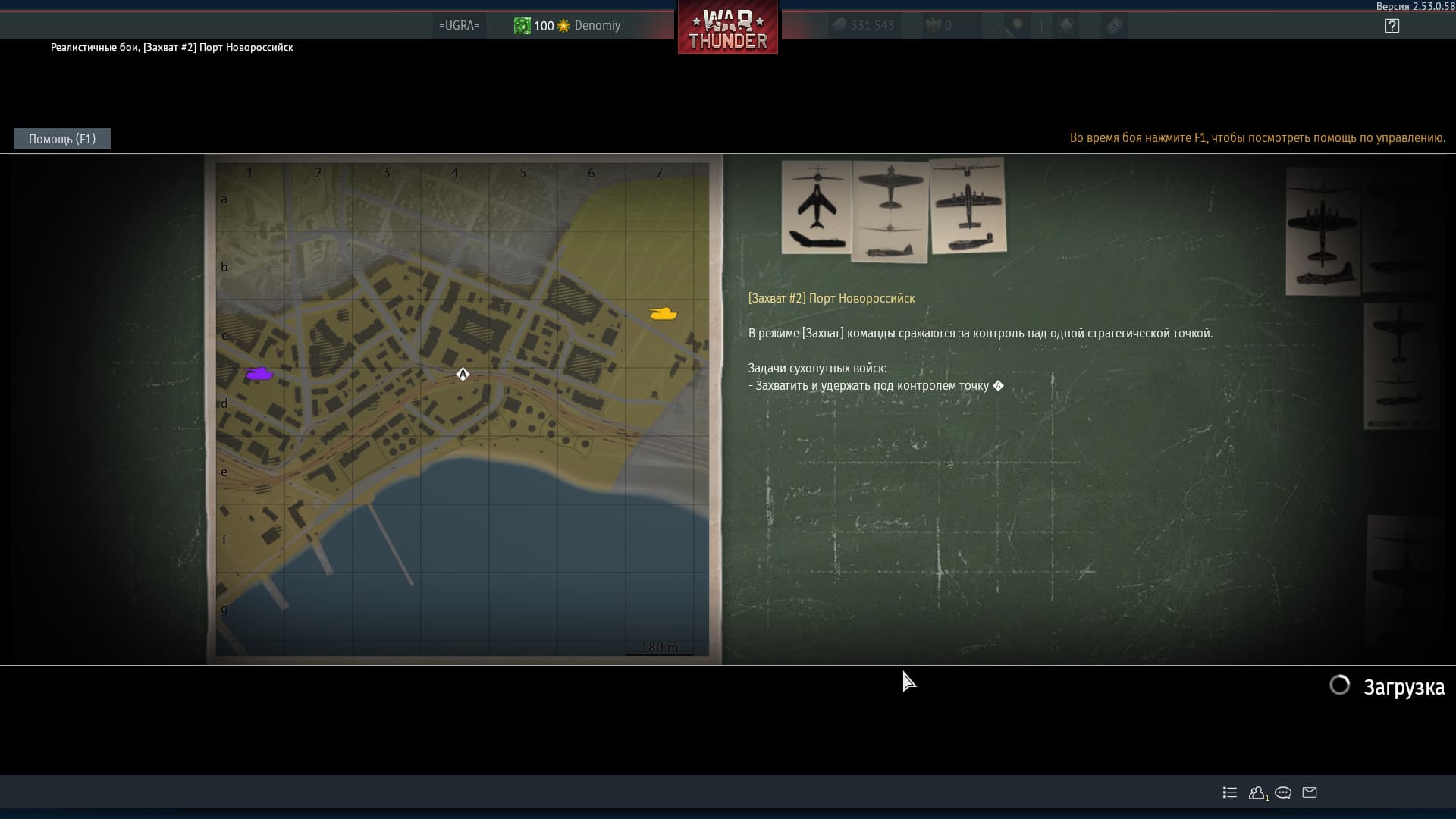
Task: Click the middle fighter silhouette card
Action: click(x=890, y=212)
